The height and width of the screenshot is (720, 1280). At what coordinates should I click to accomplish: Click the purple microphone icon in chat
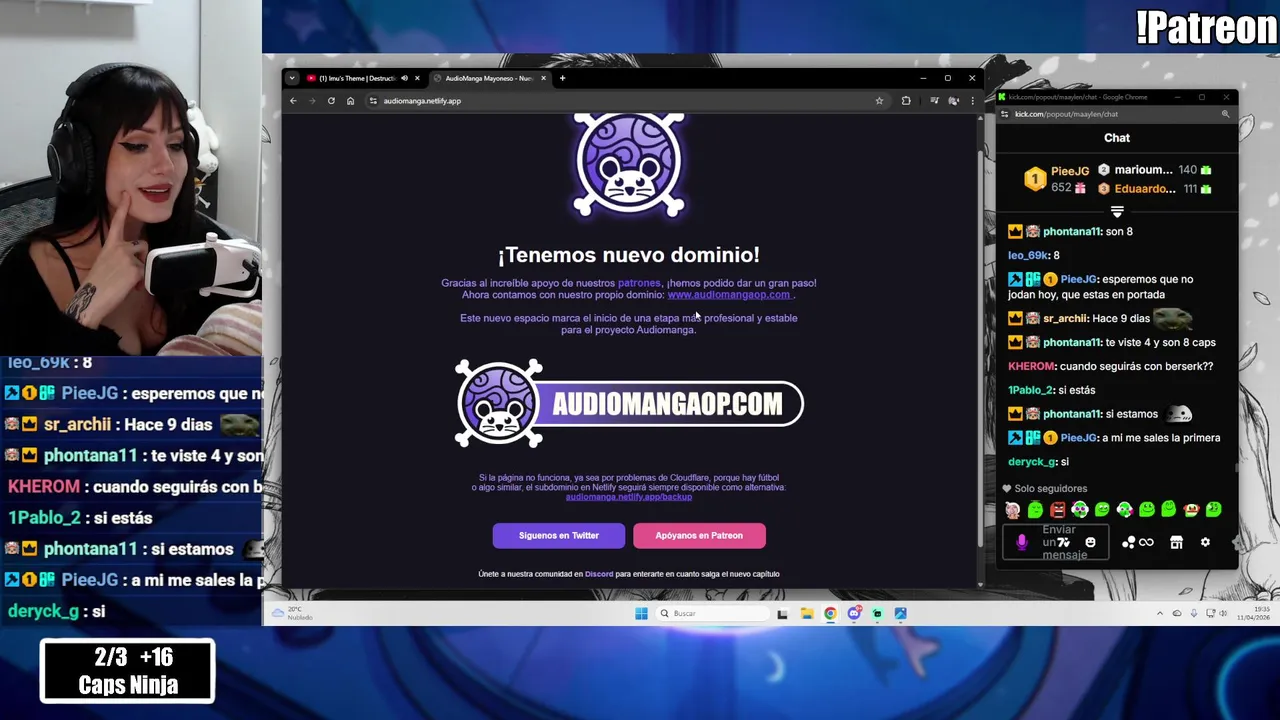click(1022, 542)
